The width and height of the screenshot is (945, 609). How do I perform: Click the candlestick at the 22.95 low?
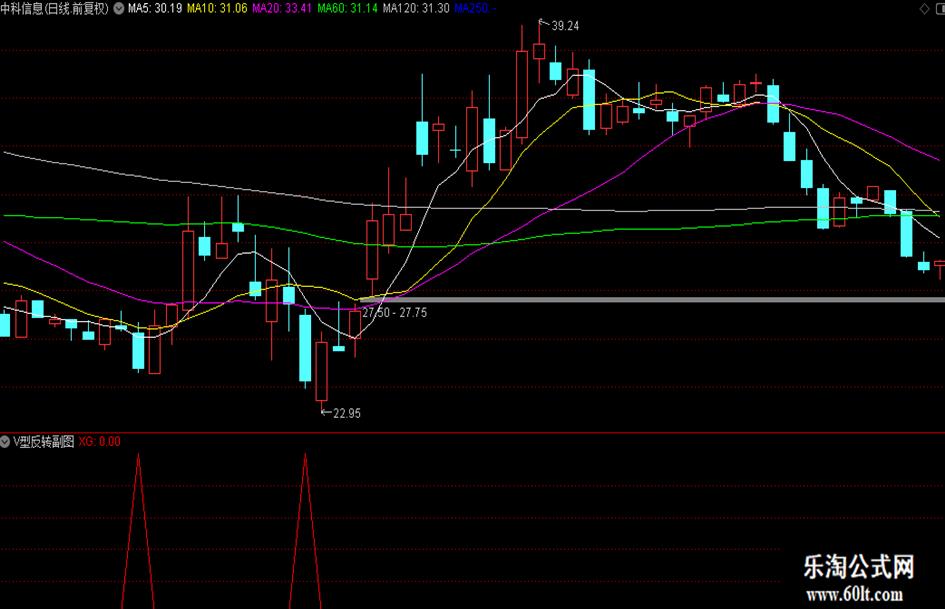click(x=322, y=371)
